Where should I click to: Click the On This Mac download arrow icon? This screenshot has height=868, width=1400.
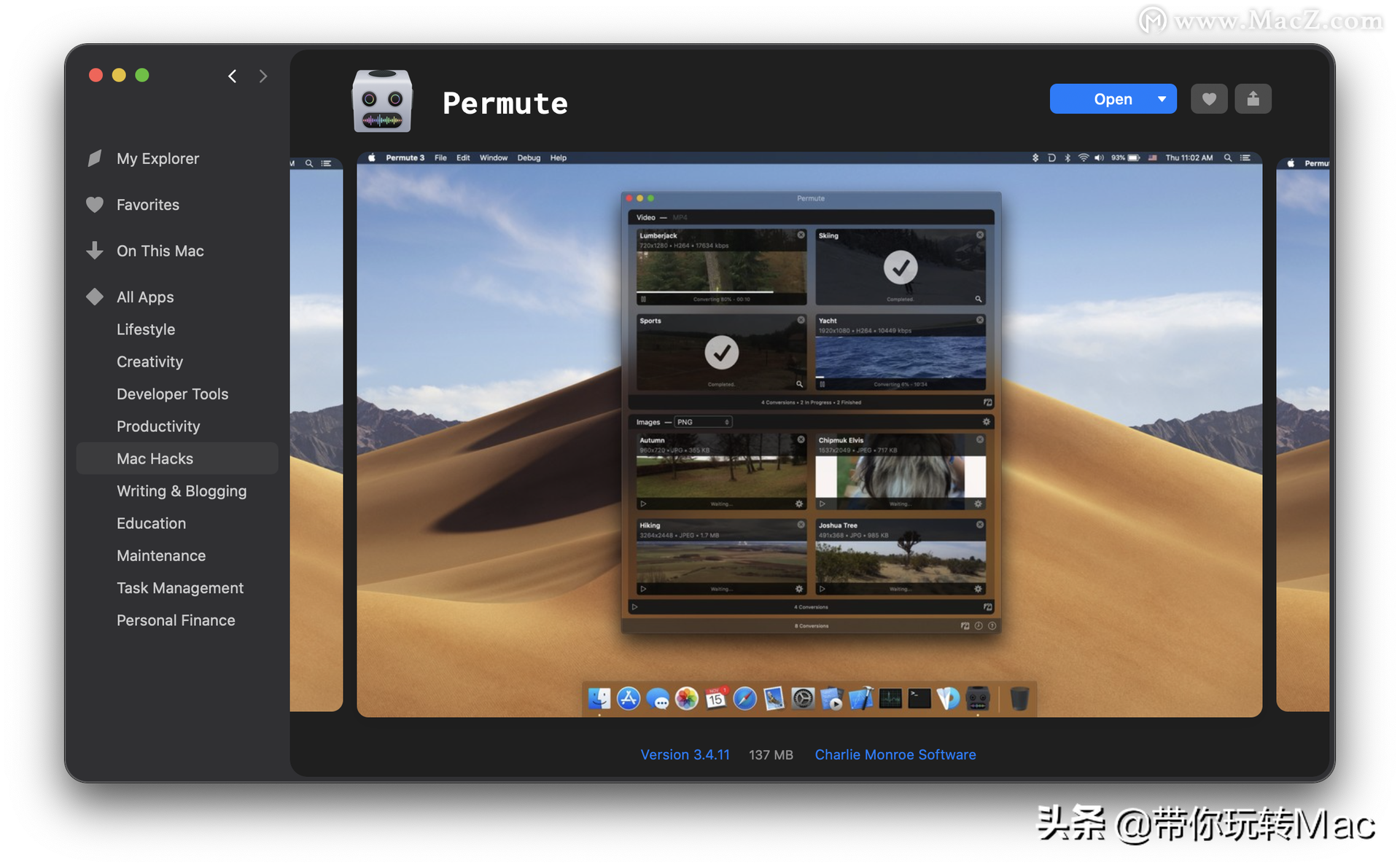click(x=95, y=251)
